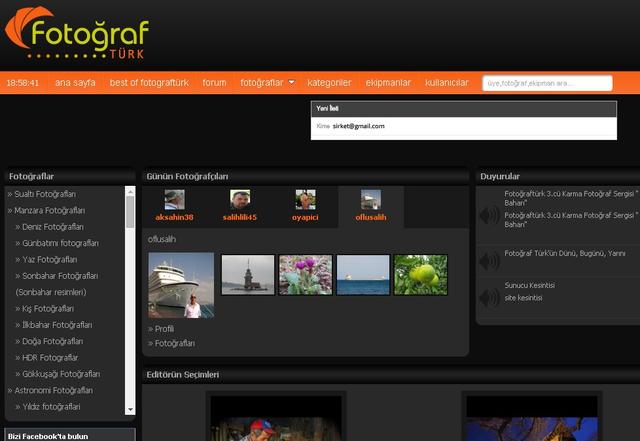Click speaker icon beside Dünü, Bugünü, Yarını
The height and width of the screenshot is (441, 640).
click(x=489, y=261)
